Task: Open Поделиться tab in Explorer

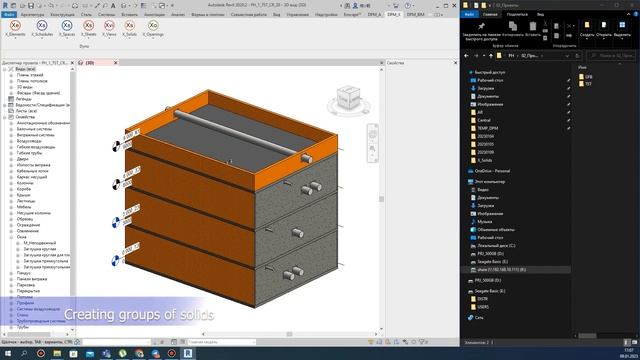Action: click(x=517, y=14)
